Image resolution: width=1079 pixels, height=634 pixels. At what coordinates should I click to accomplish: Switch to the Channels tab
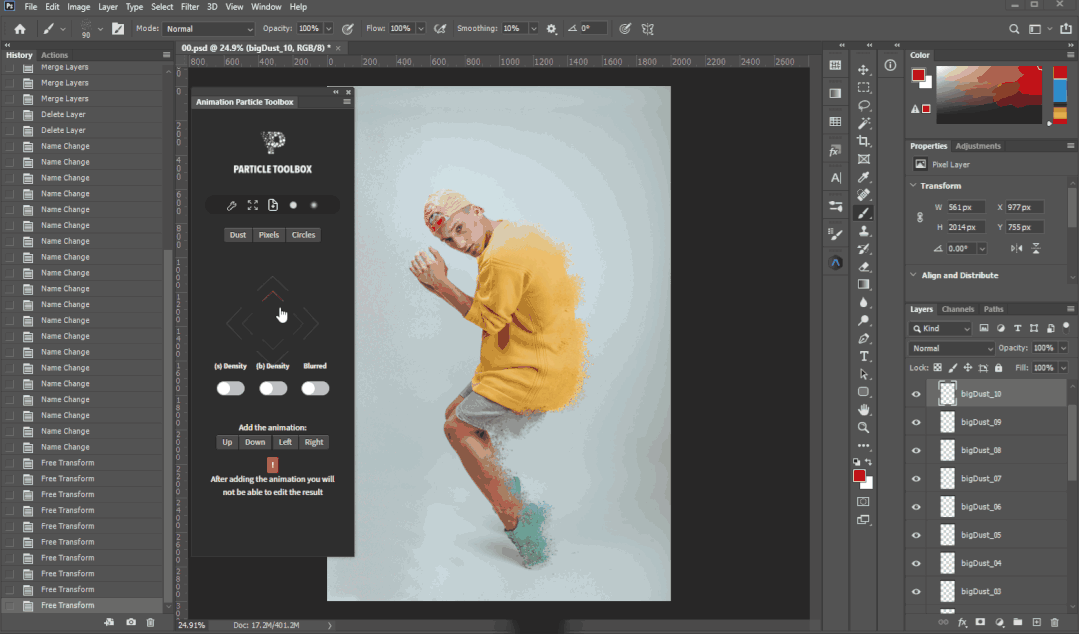(957, 309)
